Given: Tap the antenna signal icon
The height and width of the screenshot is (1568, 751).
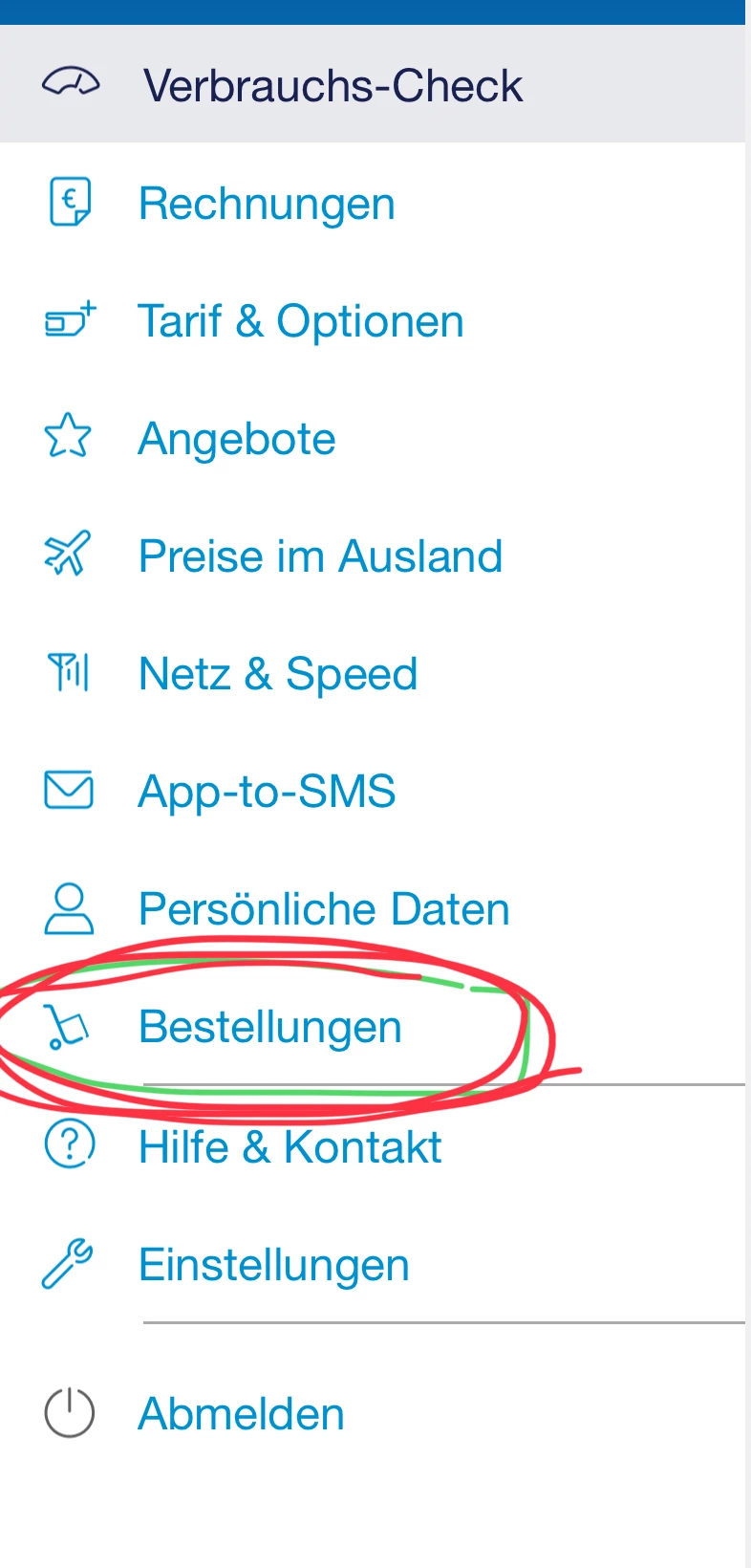Looking at the screenshot, I should [x=69, y=672].
